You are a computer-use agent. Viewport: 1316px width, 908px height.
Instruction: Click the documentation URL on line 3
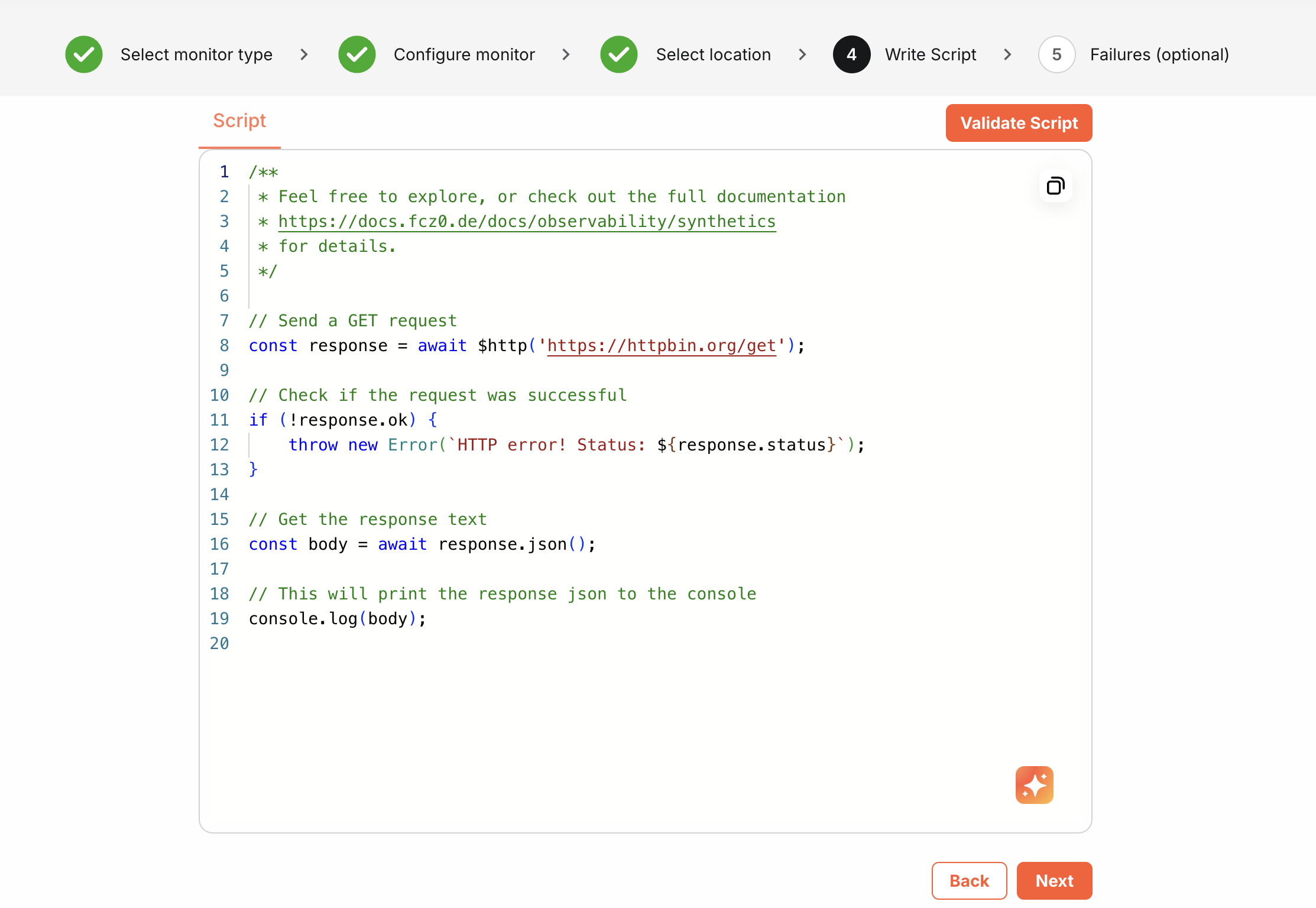point(527,221)
